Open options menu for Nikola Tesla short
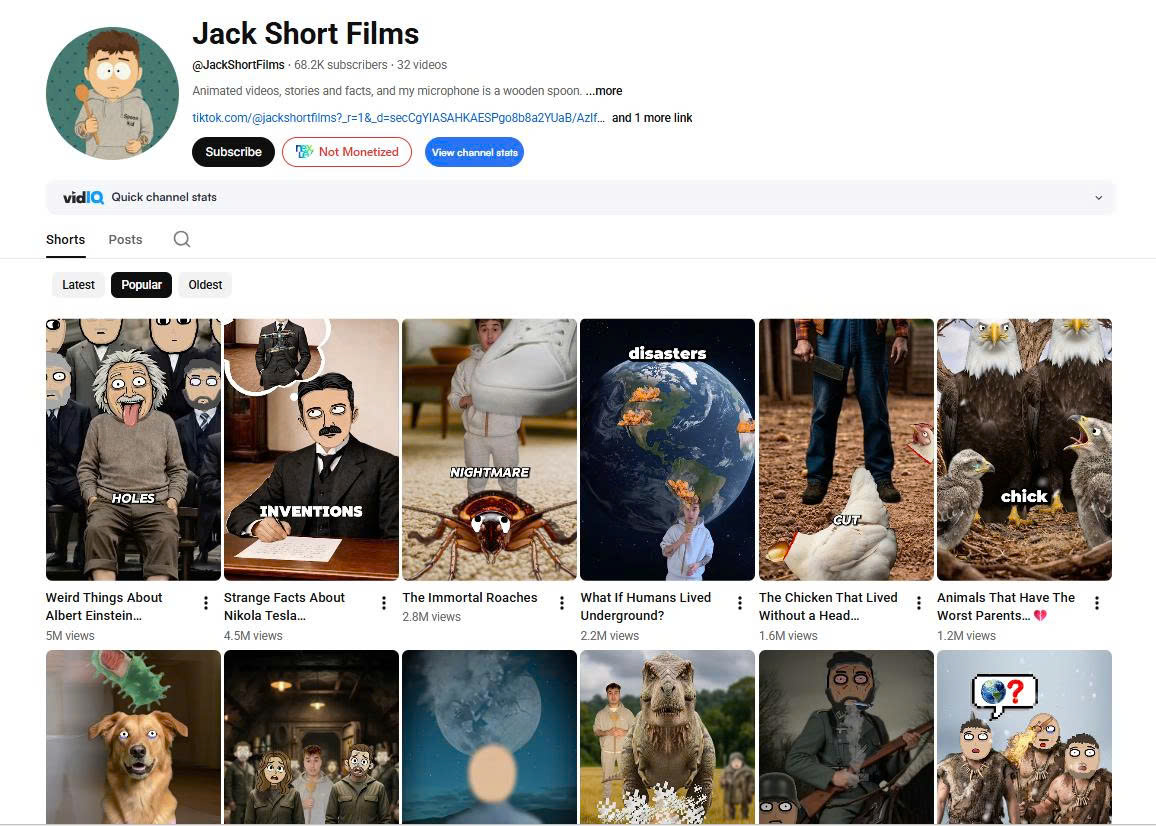The height and width of the screenshot is (826, 1156). click(x=384, y=603)
